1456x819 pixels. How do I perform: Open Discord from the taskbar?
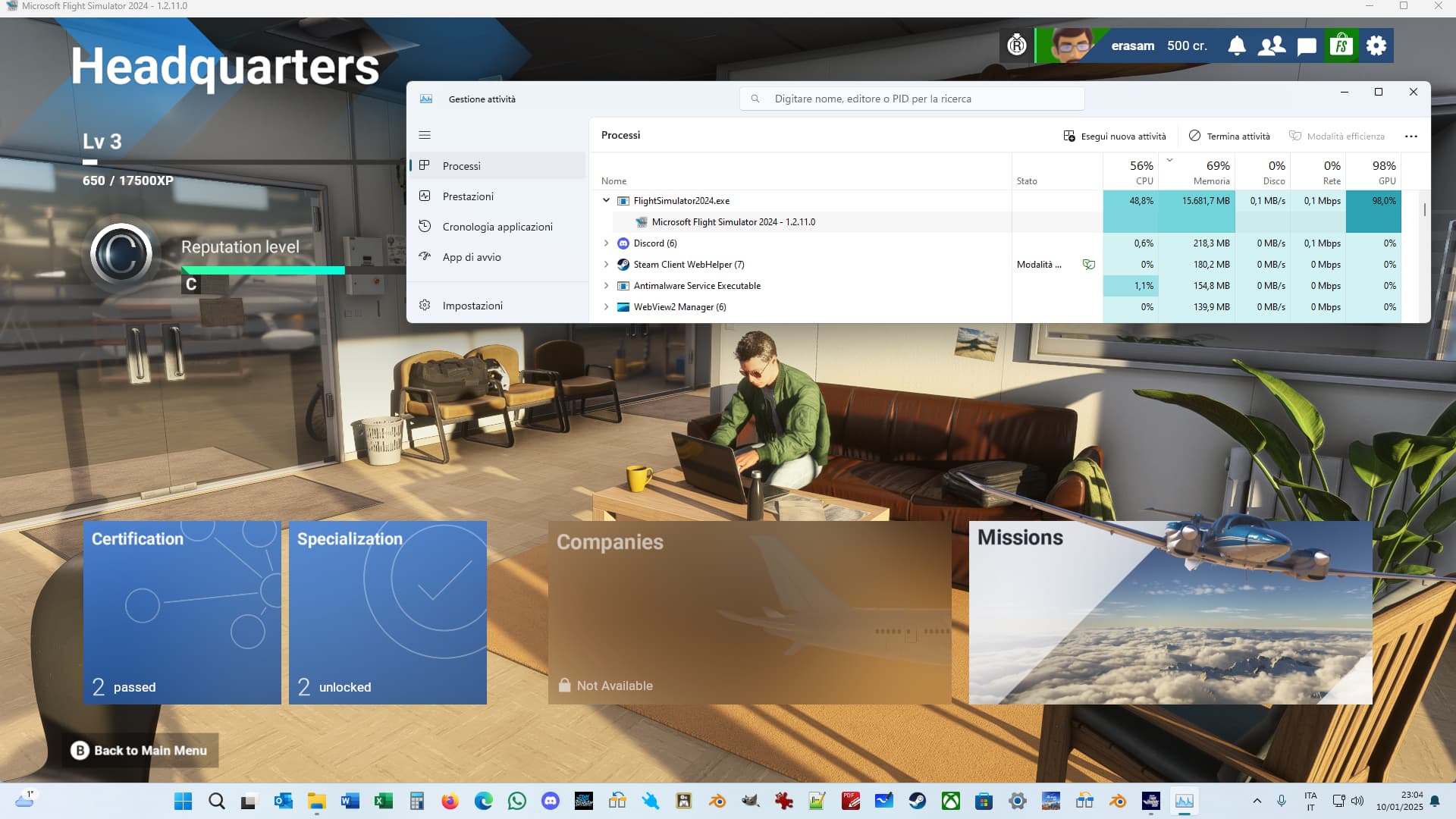(x=551, y=801)
